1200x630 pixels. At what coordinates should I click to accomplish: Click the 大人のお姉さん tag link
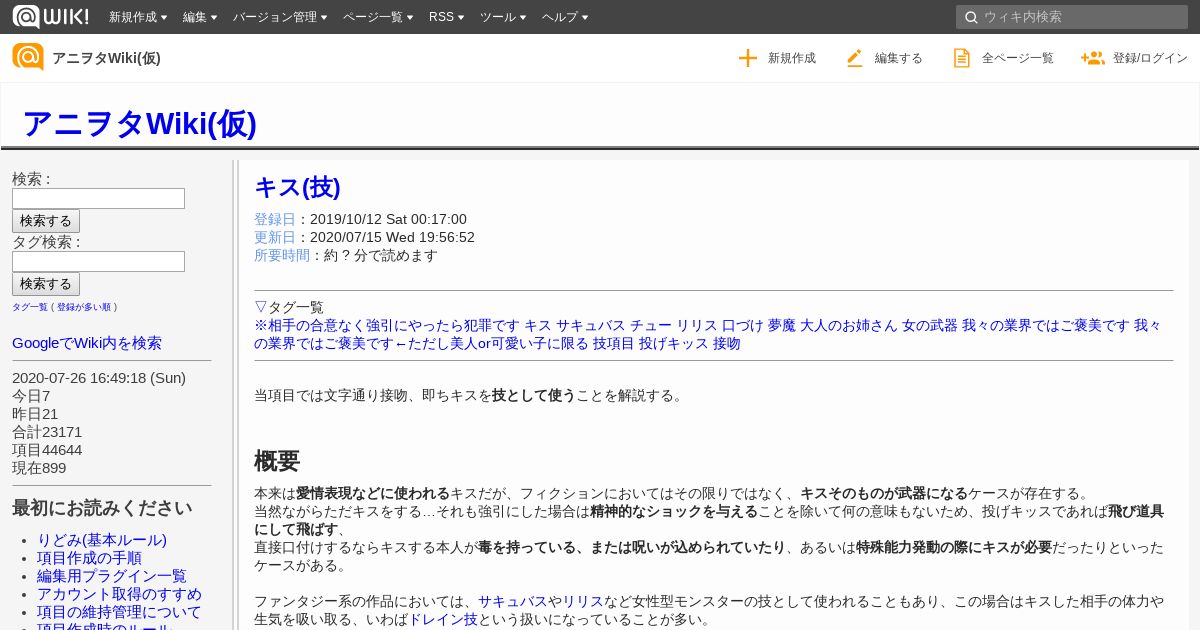[849, 325]
